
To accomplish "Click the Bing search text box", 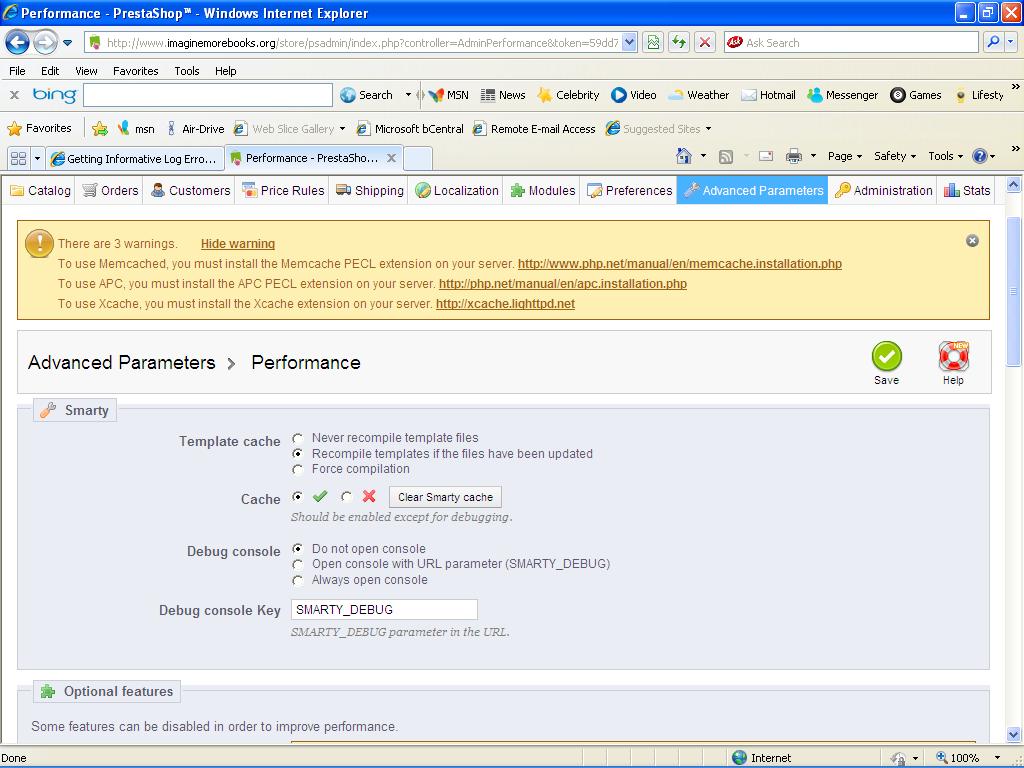I will click(x=208, y=95).
